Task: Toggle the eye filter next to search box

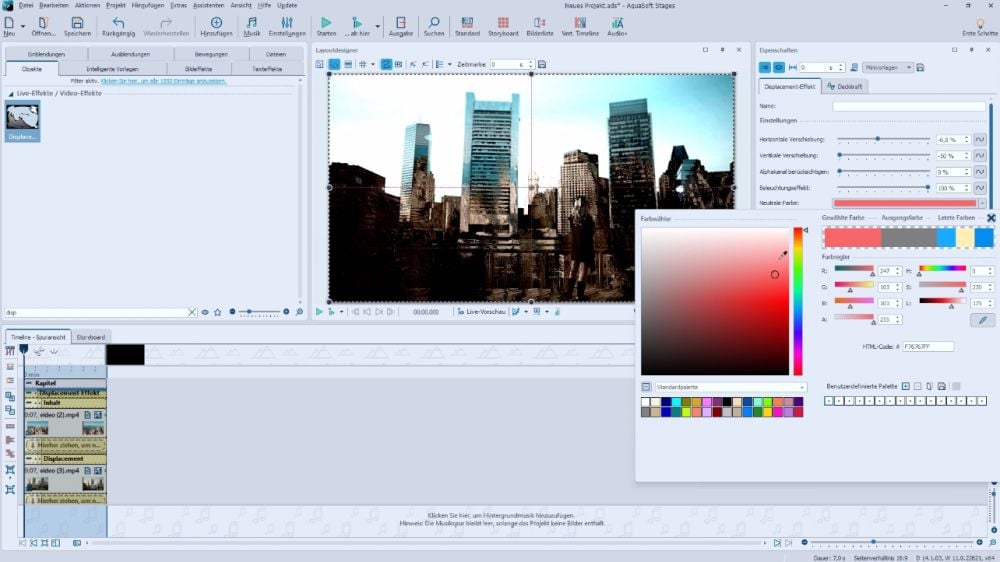Action: click(x=205, y=312)
